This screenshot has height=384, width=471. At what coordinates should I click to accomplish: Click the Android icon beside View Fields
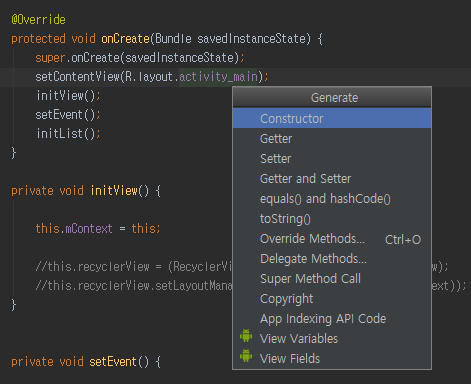[x=246, y=356]
